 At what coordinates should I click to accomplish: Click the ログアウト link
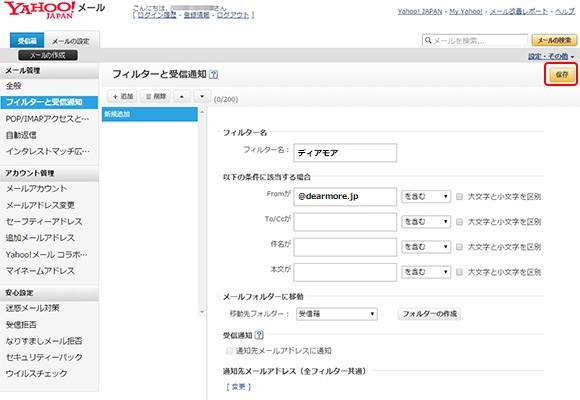coord(233,15)
